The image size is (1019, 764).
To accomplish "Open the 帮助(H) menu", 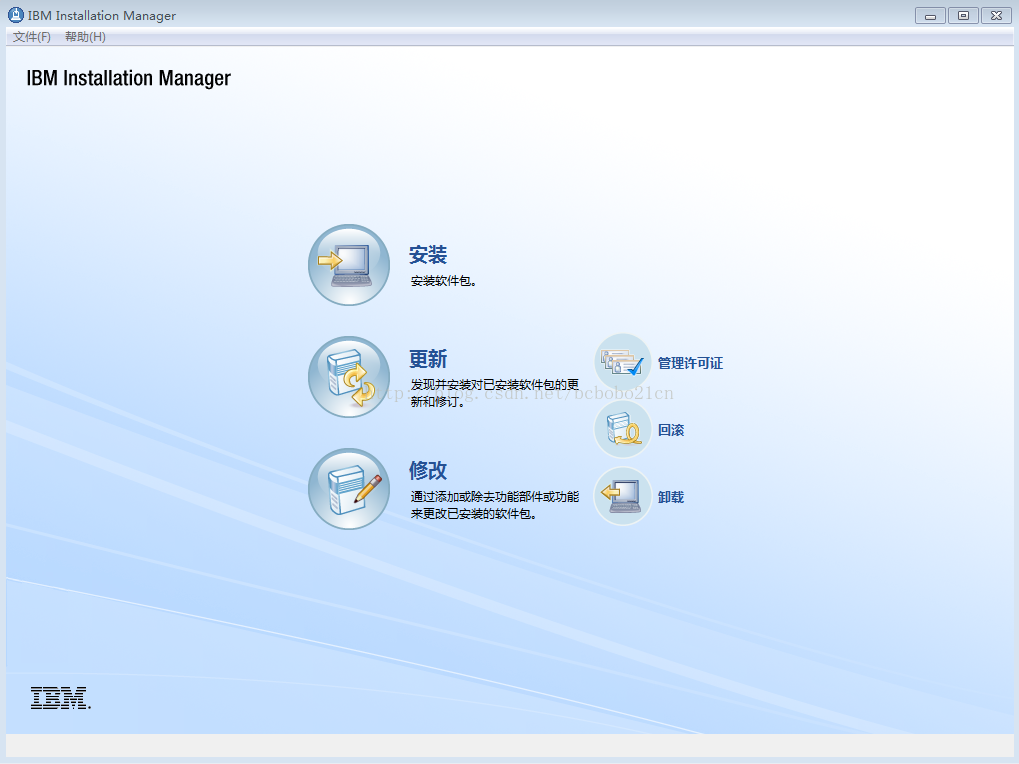I will tap(85, 37).
